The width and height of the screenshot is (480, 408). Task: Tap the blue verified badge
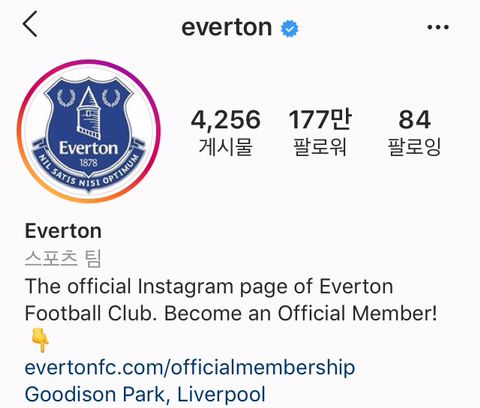coord(289,29)
